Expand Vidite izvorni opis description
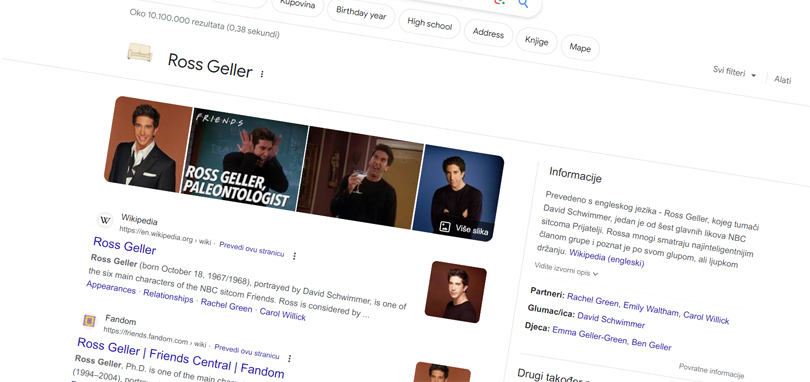This screenshot has height=382, width=810. point(566,269)
